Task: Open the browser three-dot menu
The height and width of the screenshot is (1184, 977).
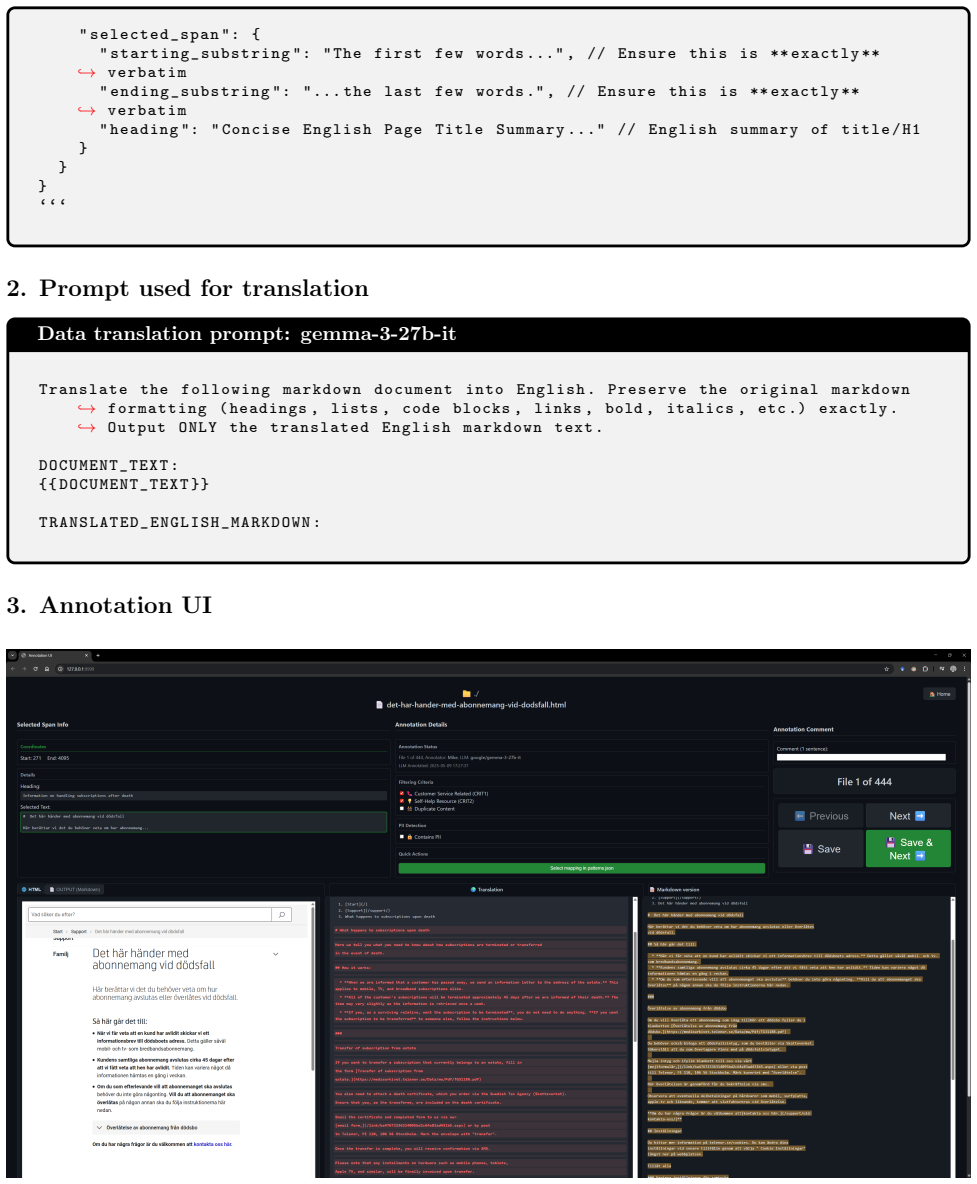Action: click(x=964, y=669)
